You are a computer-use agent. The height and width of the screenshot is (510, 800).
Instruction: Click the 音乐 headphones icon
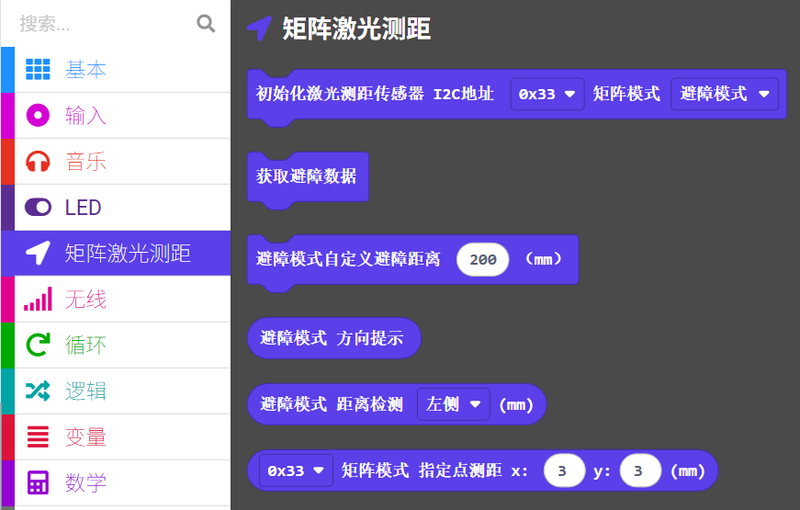coord(38,161)
